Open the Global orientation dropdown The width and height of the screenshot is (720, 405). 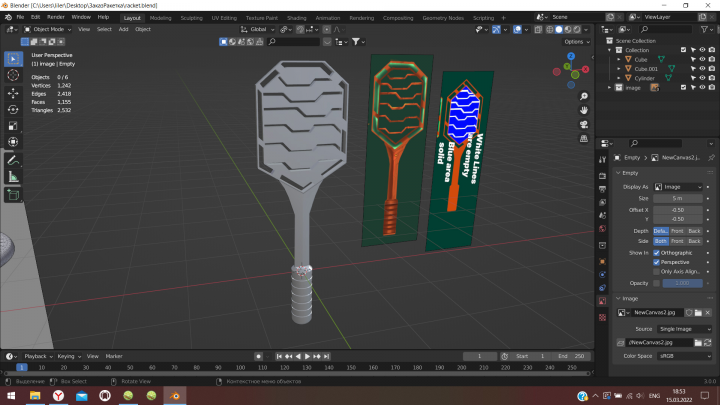258,29
